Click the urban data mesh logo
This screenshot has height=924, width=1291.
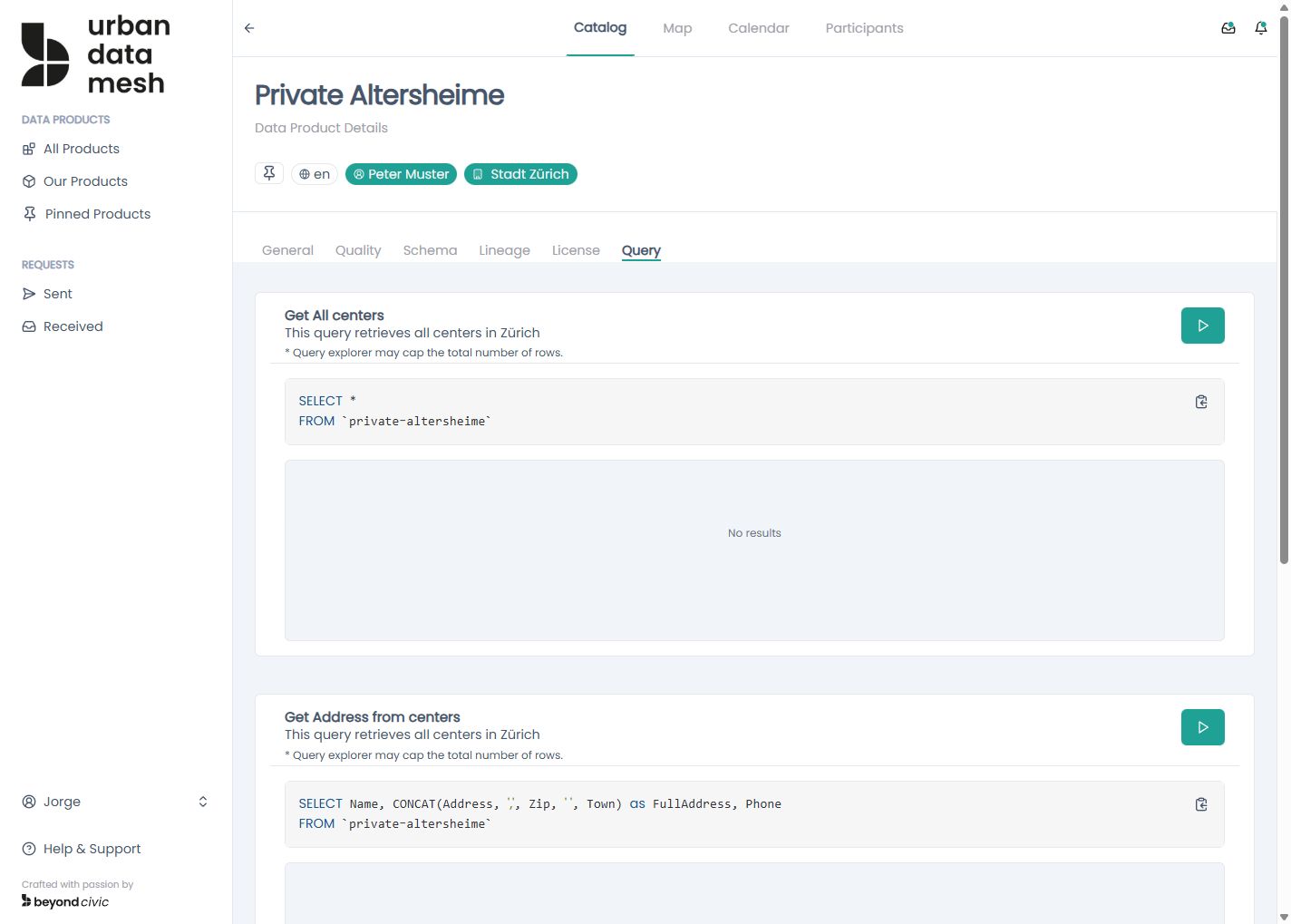[96, 54]
